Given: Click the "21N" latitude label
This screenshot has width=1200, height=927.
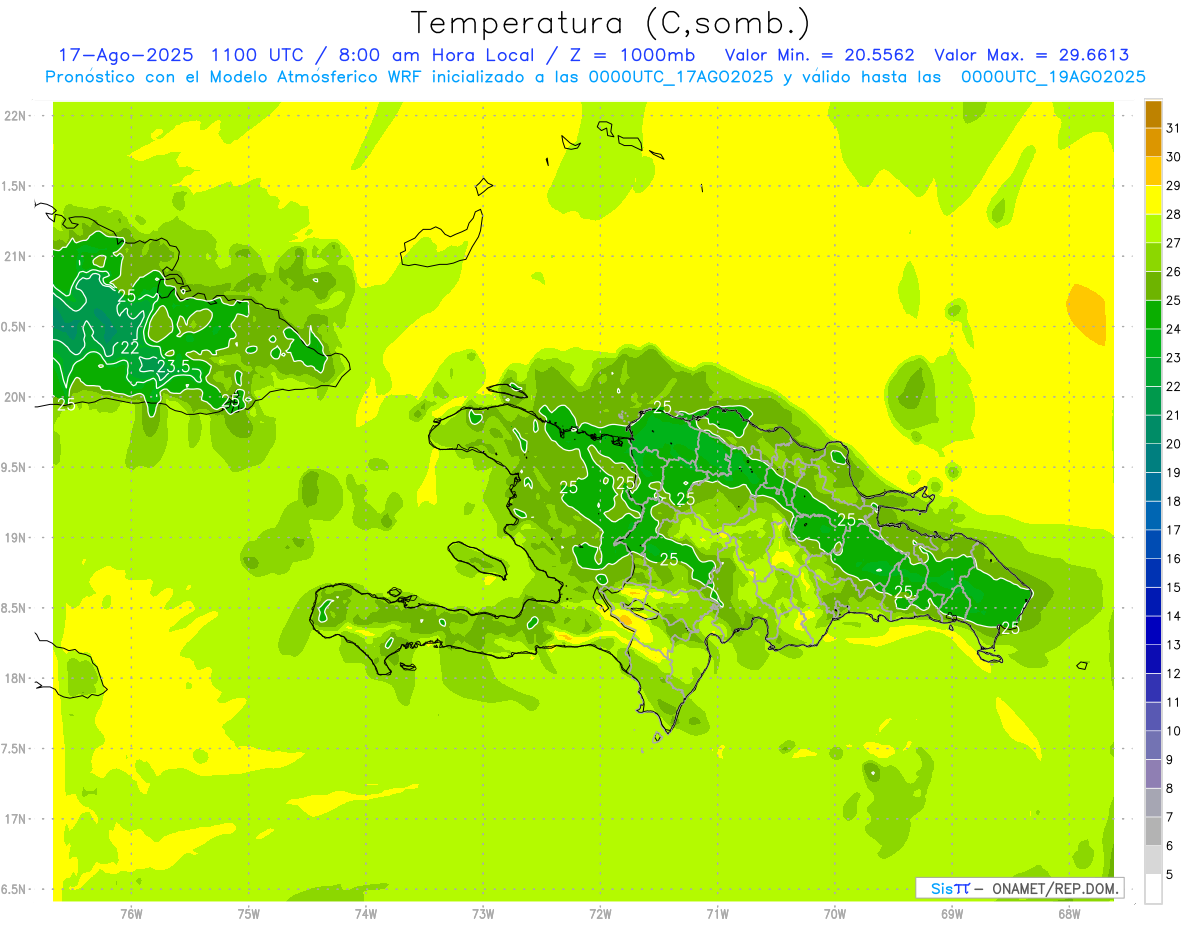Looking at the screenshot, I should click(x=16, y=257).
